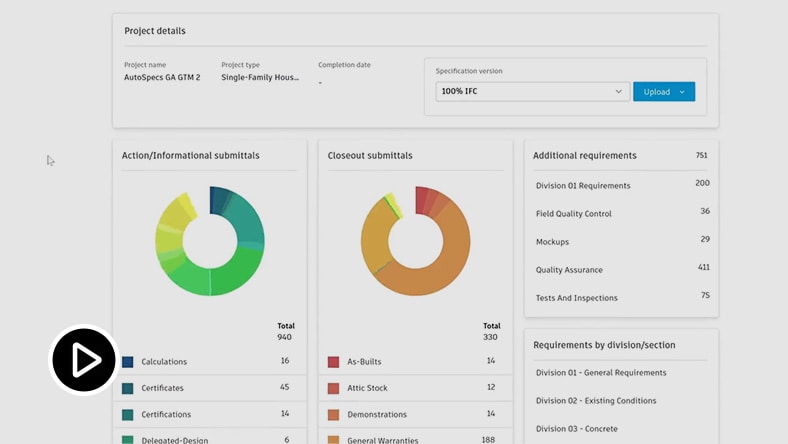Viewport: 788px width, 444px height.
Task: Click the Demonstrations legend color square
Action: 334,414
